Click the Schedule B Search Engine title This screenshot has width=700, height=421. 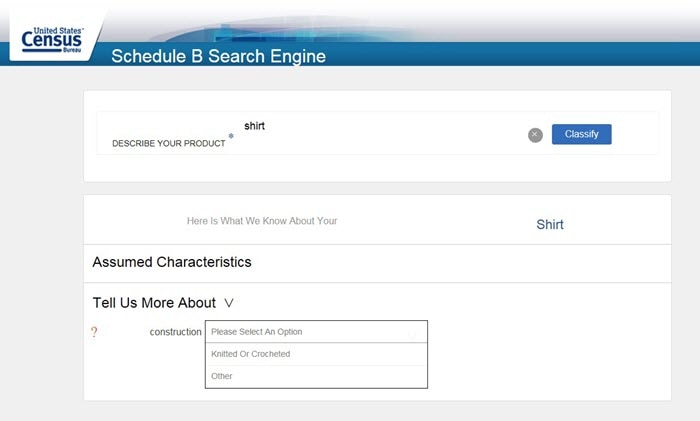click(x=218, y=56)
